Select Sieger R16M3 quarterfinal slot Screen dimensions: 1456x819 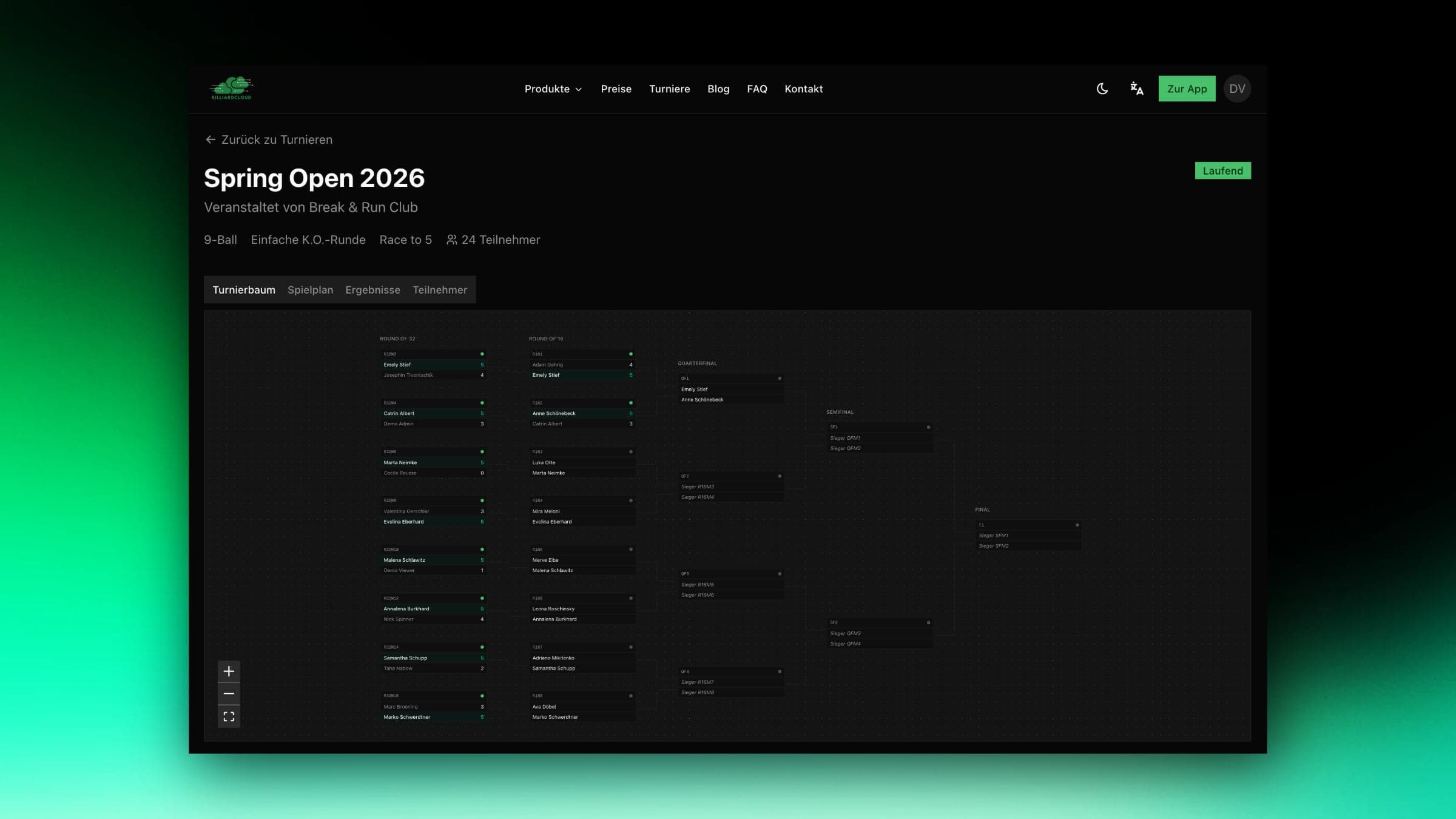[731, 487]
